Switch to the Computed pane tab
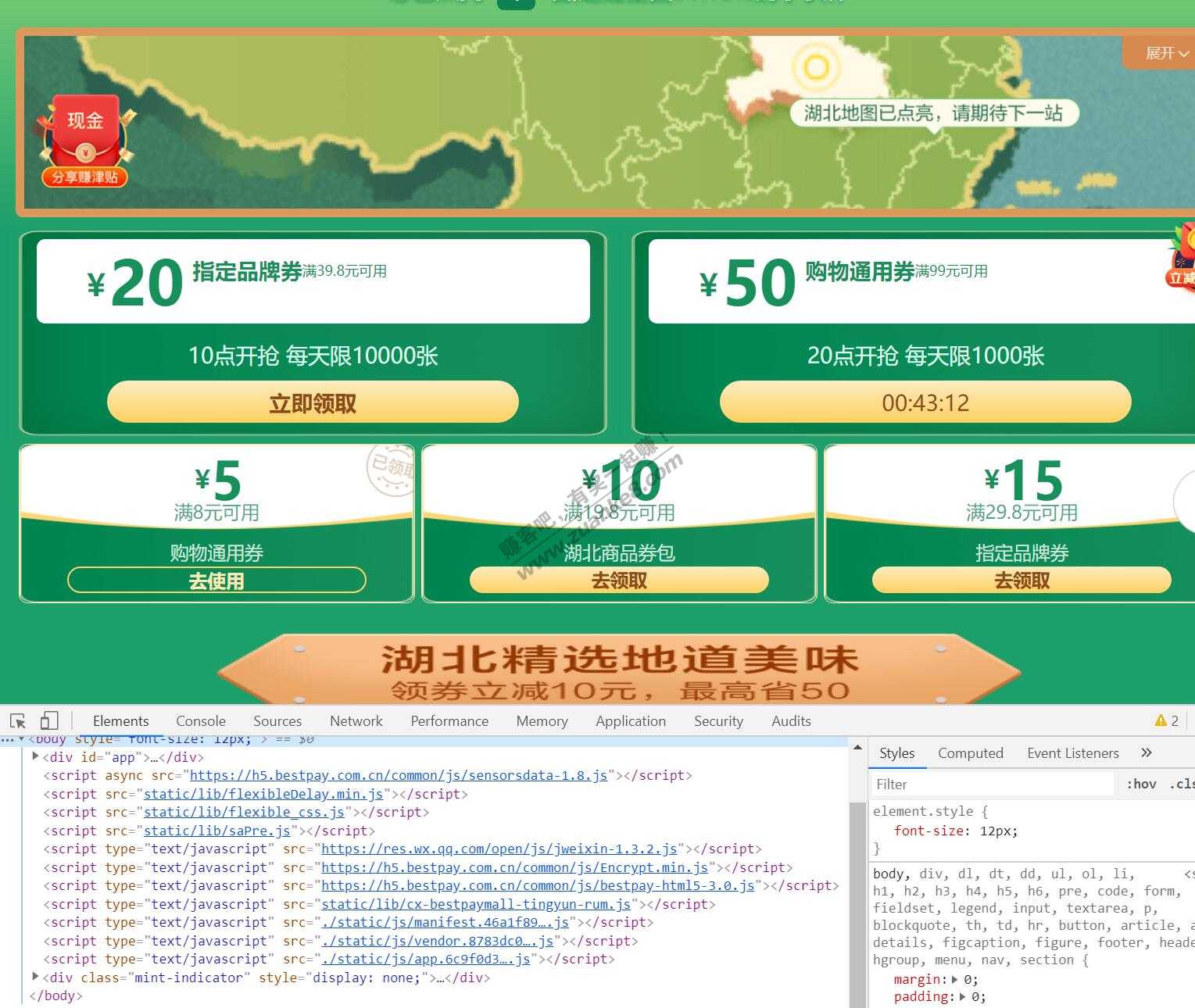1195x1008 pixels. pyautogui.click(x=971, y=752)
